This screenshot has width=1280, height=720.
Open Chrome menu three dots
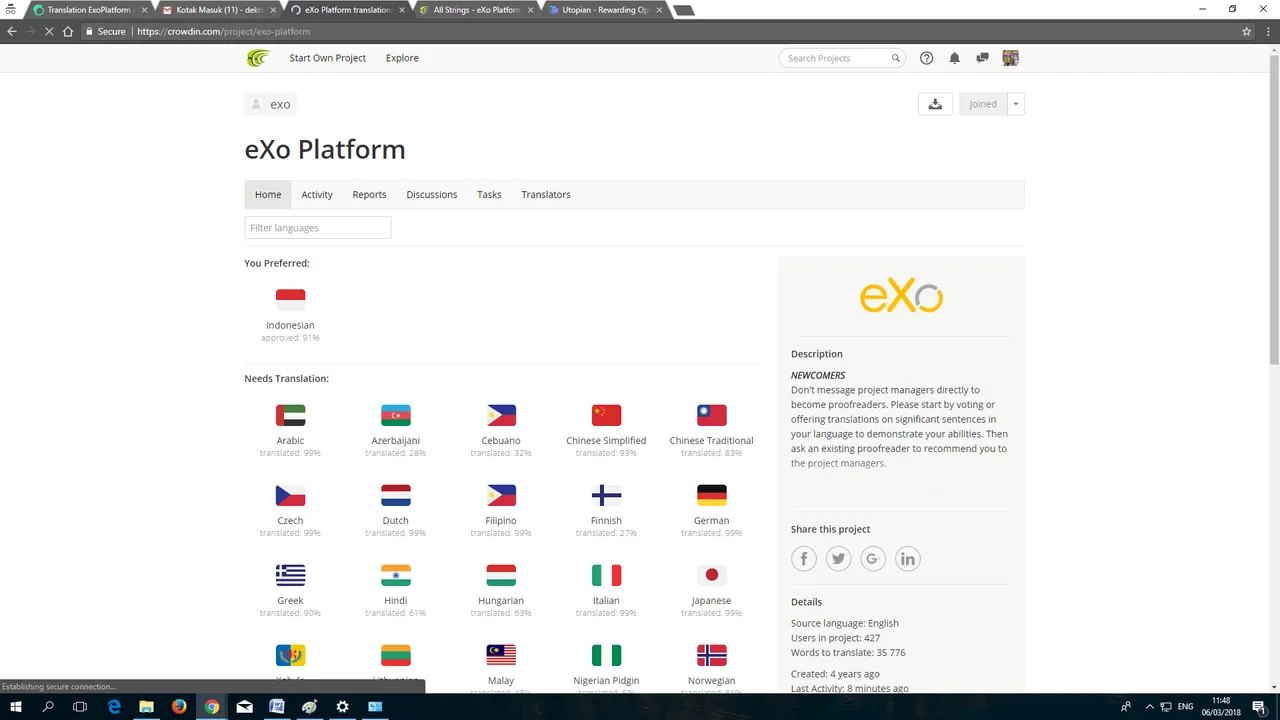pyautogui.click(x=1267, y=31)
